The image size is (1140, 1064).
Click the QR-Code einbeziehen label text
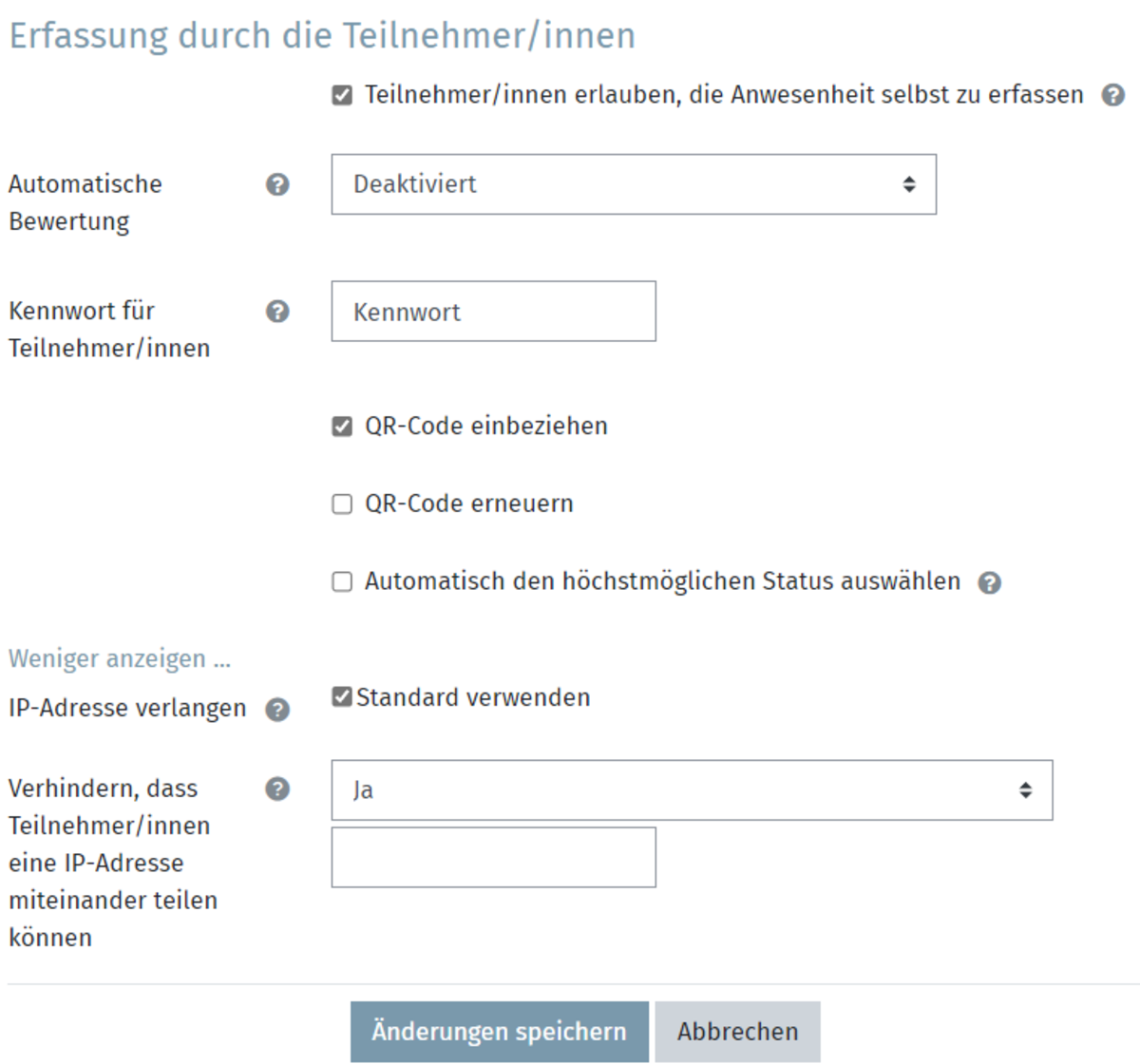tap(485, 427)
